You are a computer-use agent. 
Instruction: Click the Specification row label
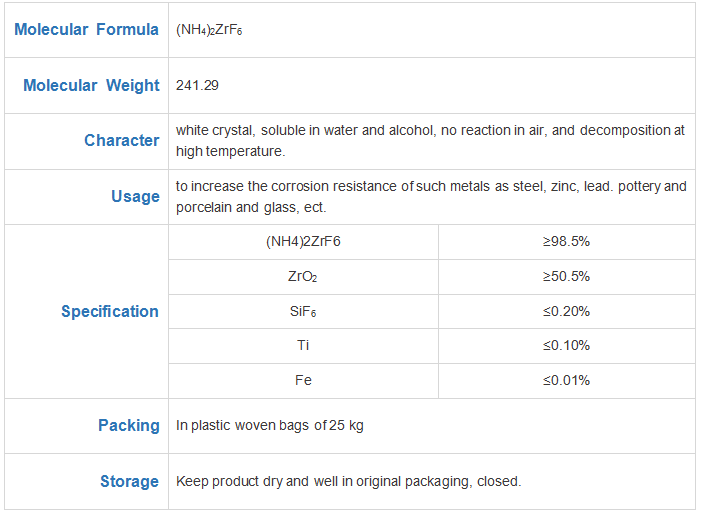110,311
